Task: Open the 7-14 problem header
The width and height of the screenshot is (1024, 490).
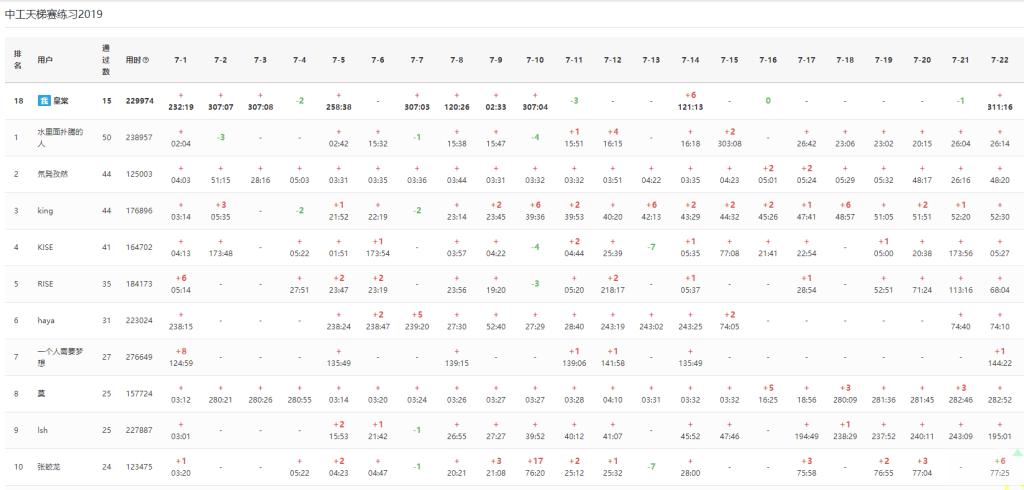Action: (x=690, y=61)
